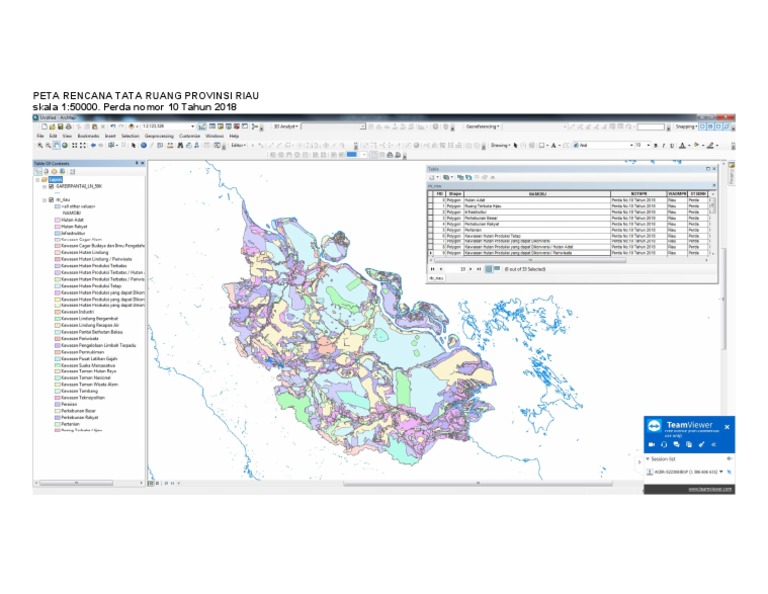Open the File menu
This screenshot has width=768, height=594.
(41, 136)
